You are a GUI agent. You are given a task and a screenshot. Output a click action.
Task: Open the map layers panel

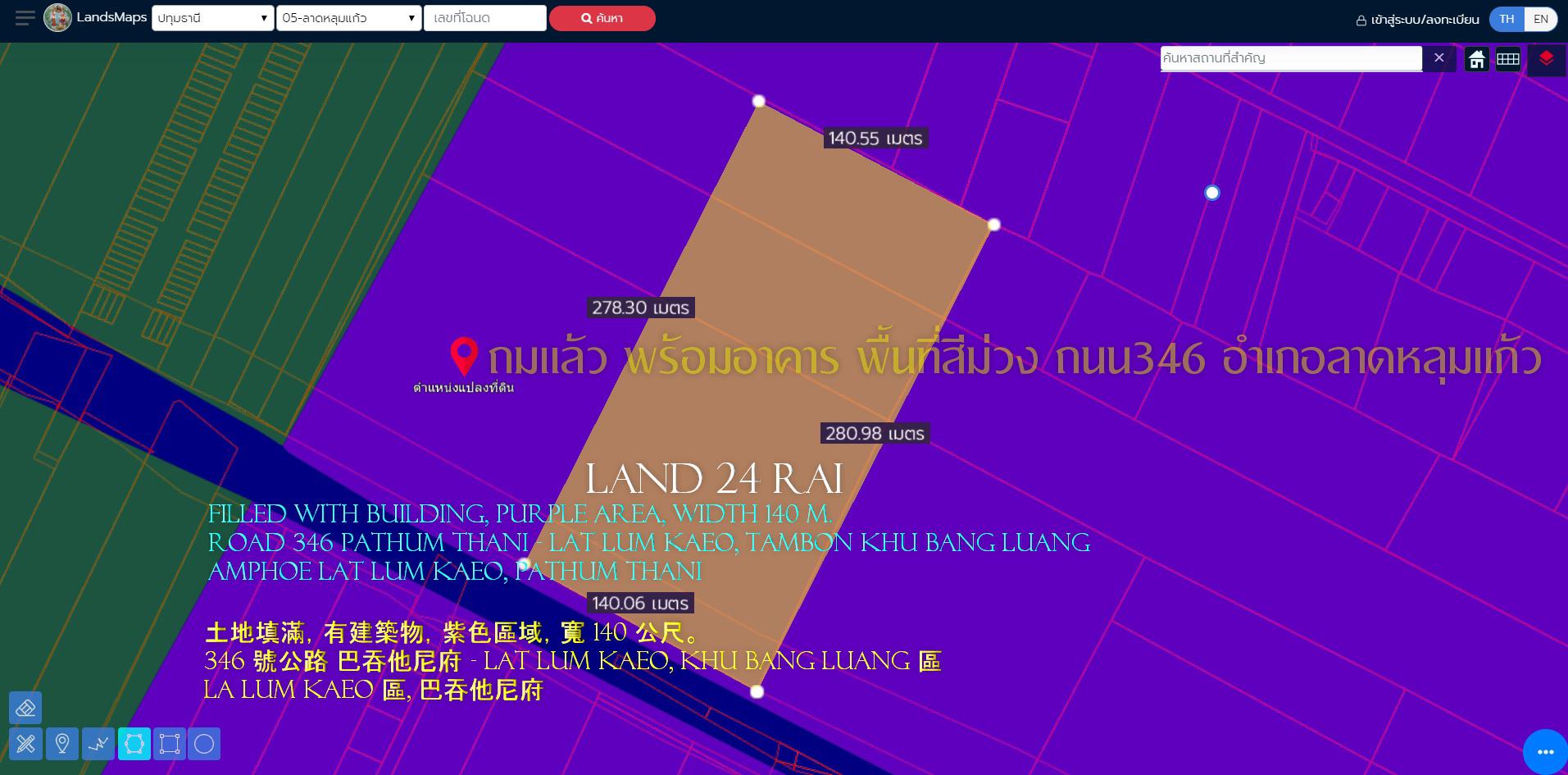pos(1546,59)
